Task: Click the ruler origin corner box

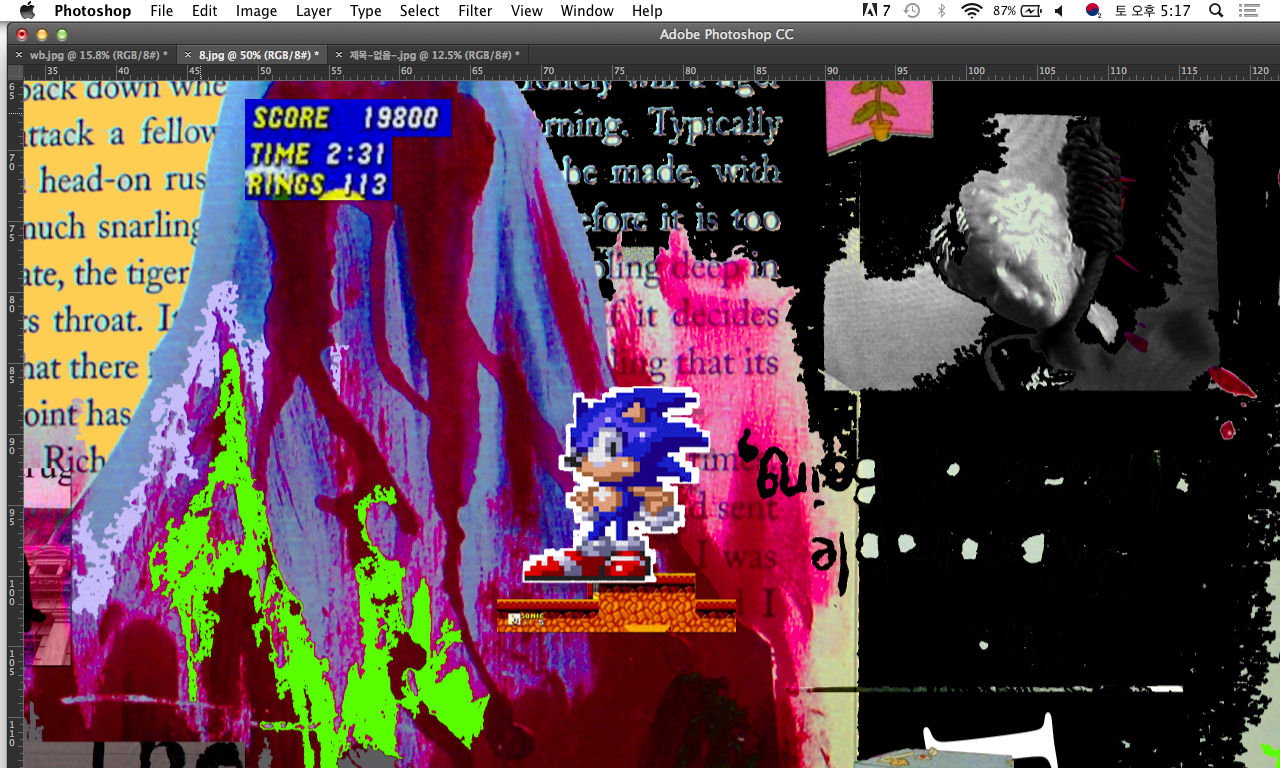Action: click(15, 72)
